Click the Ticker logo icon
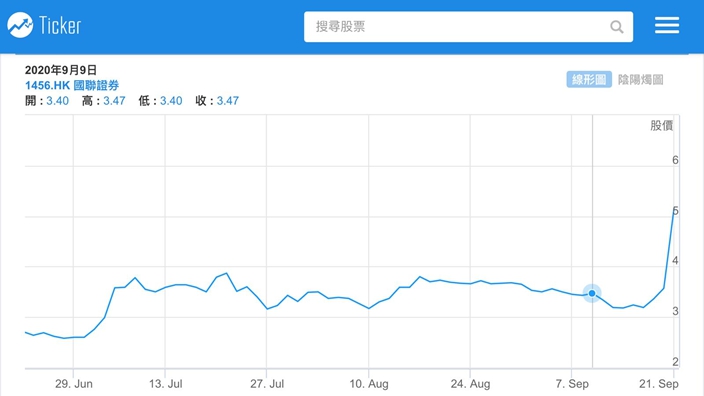 (20, 25)
